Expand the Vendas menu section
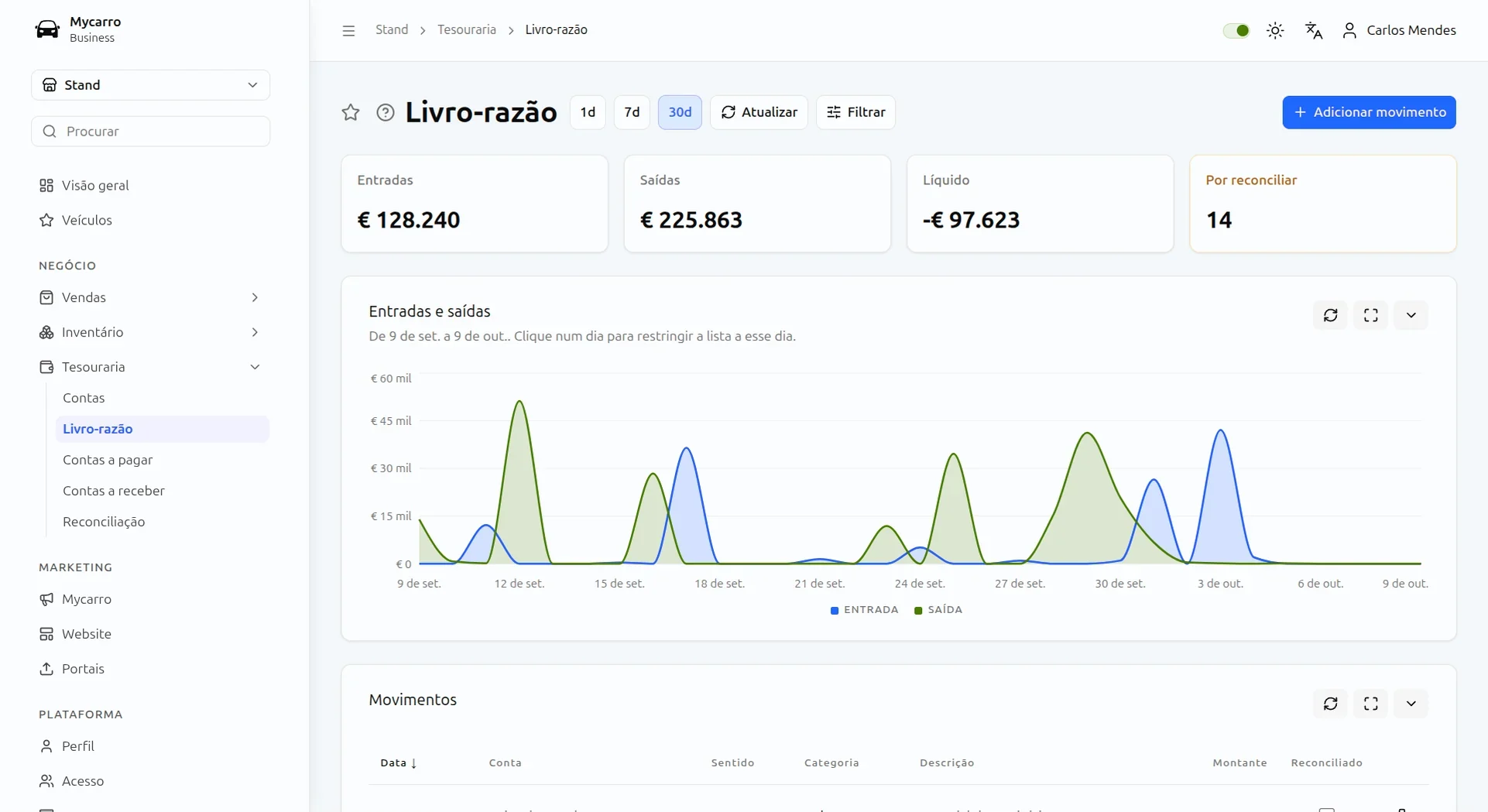1488x812 pixels. pyautogui.click(x=151, y=297)
